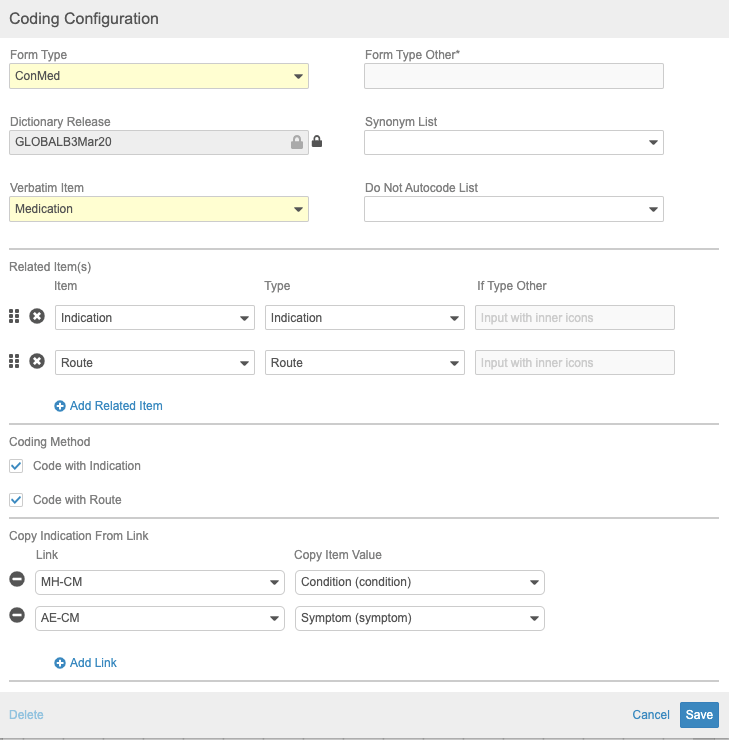The image size is (729, 740).
Task: Grab the drag handle for Route row
Action: coord(15,362)
